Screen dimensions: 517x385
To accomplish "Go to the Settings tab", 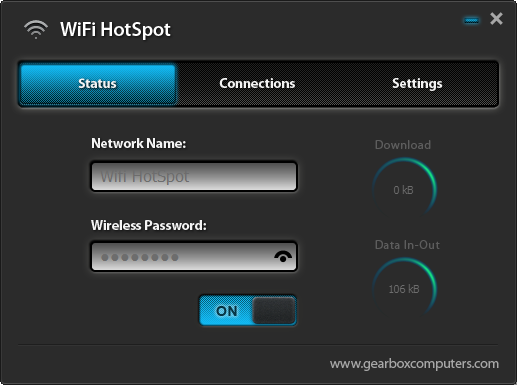I will tap(417, 84).
